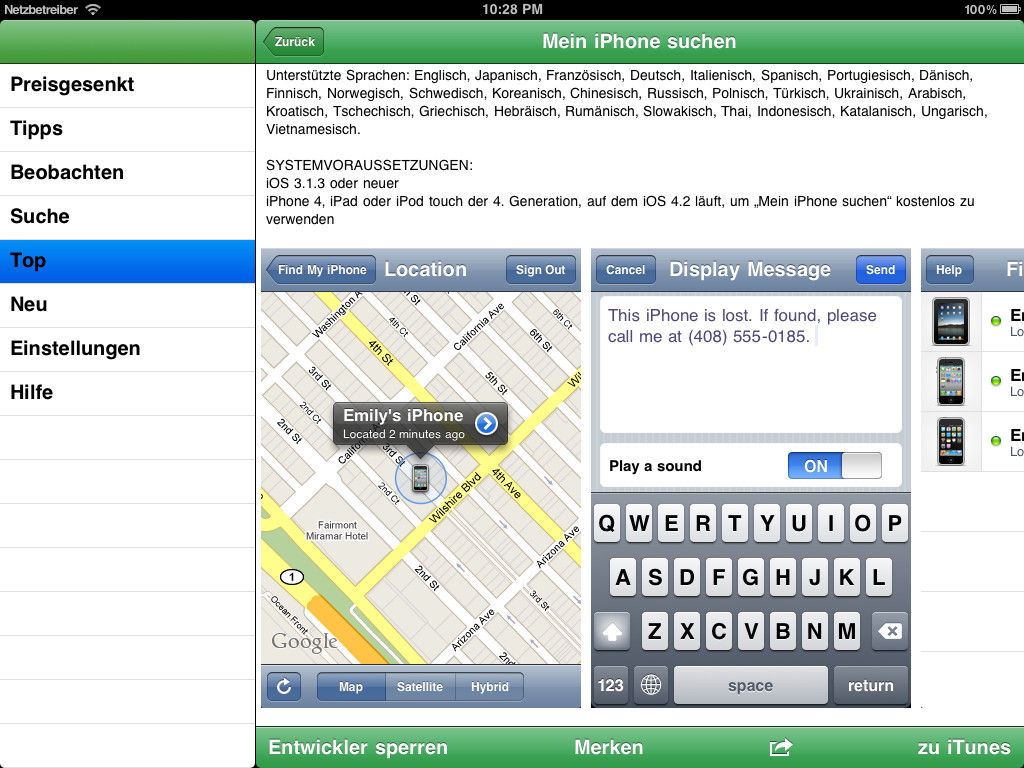Tap the globe keyboard language key

click(650, 685)
